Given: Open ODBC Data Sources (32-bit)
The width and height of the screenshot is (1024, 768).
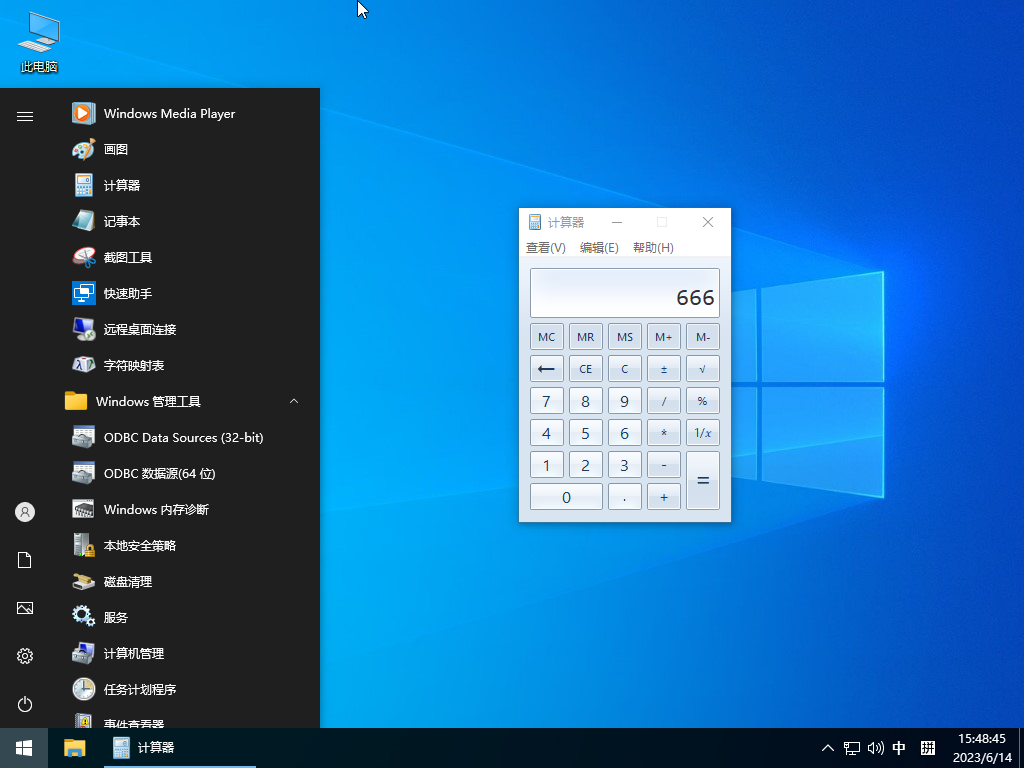Looking at the screenshot, I should (183, 438).
